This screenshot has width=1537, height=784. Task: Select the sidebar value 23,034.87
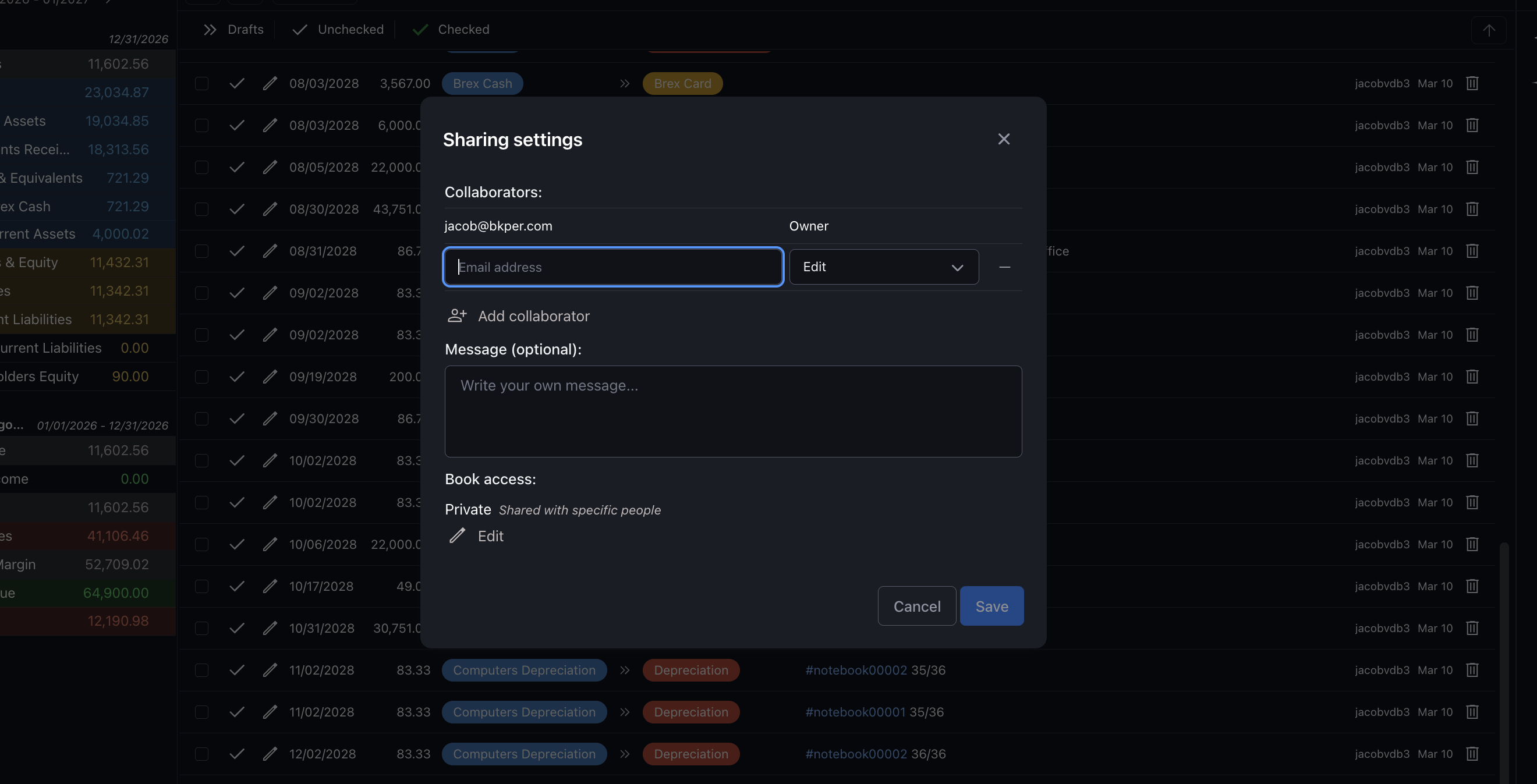point(116,93)
